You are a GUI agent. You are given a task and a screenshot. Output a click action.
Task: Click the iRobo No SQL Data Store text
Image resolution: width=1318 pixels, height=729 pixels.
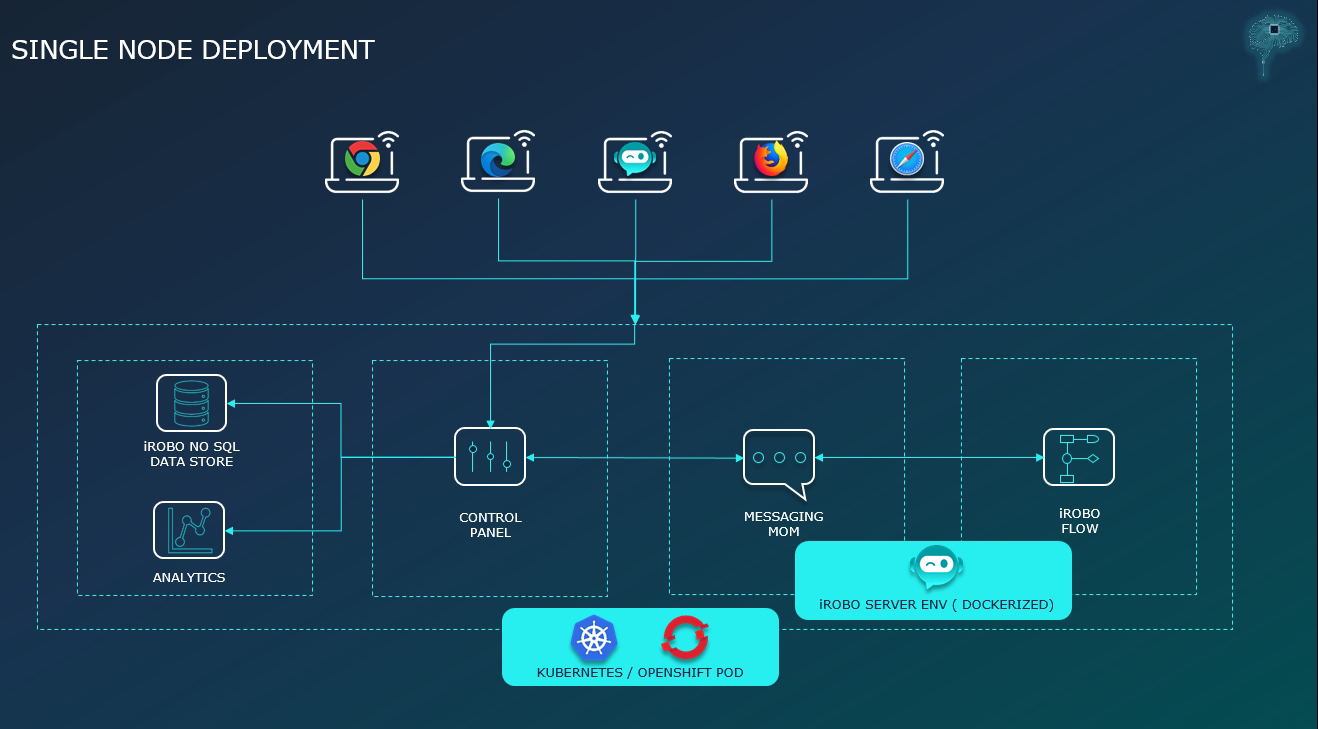192,454
